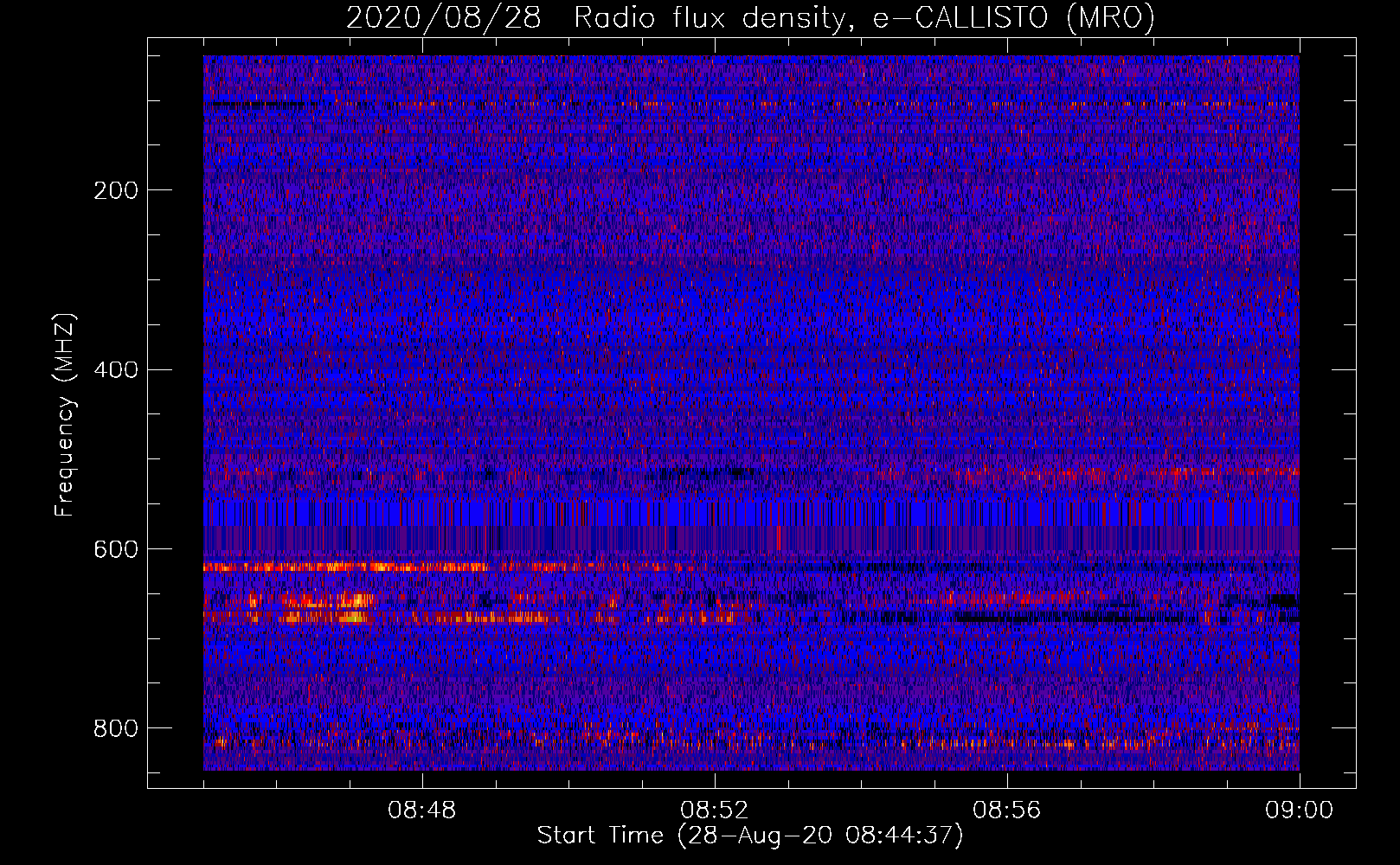Screen dimensions: 1400x865
Task: Click the '400' frequency tick label
Action: tap(116, 370)
